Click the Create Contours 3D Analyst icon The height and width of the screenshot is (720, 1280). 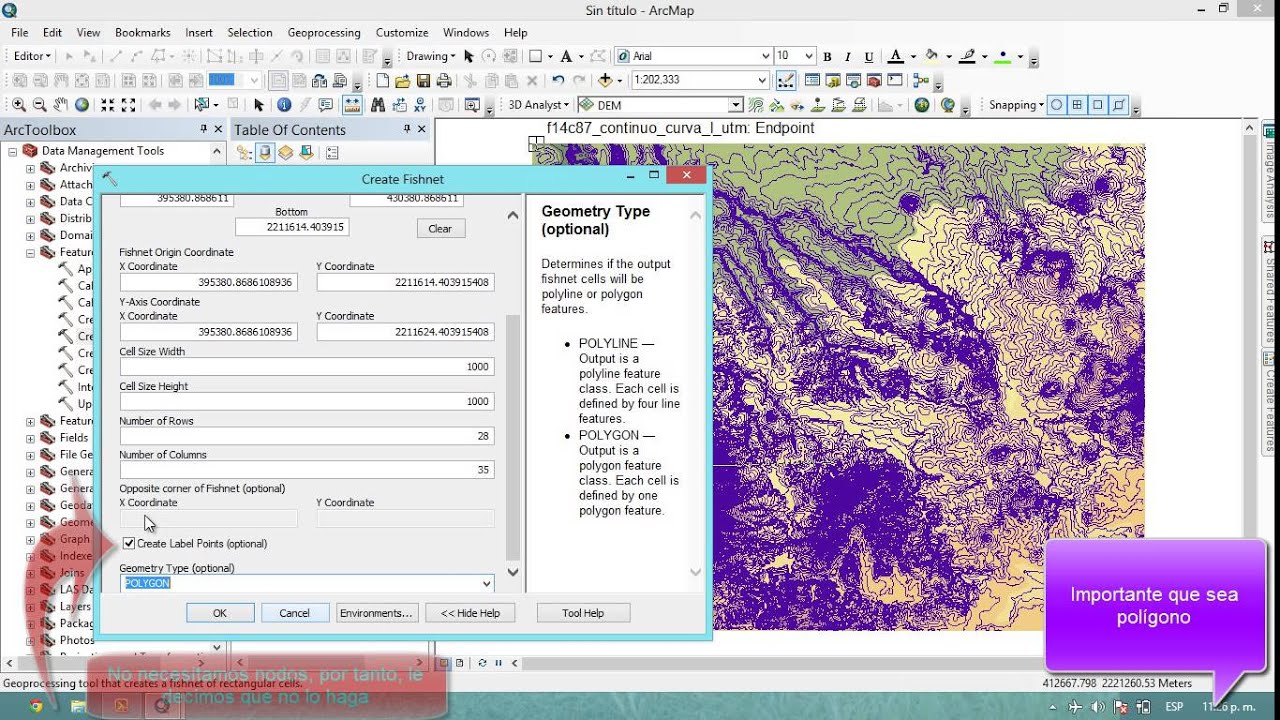(x=756, y=104)
